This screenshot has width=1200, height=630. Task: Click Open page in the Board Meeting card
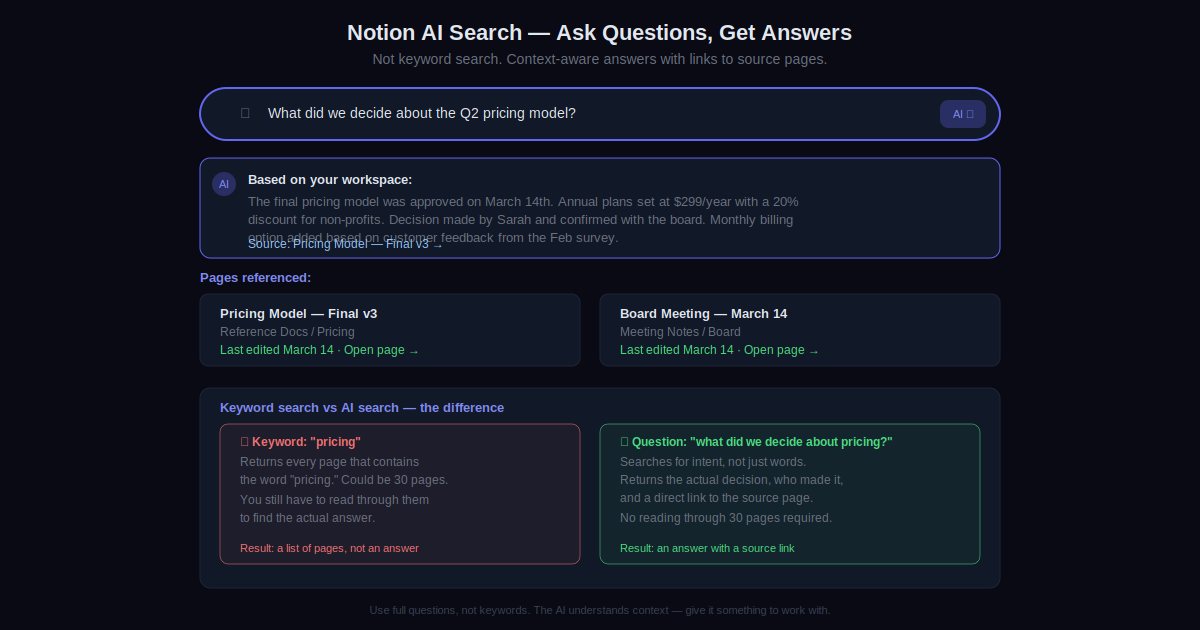pyautogui.click(x=781, y=350)
